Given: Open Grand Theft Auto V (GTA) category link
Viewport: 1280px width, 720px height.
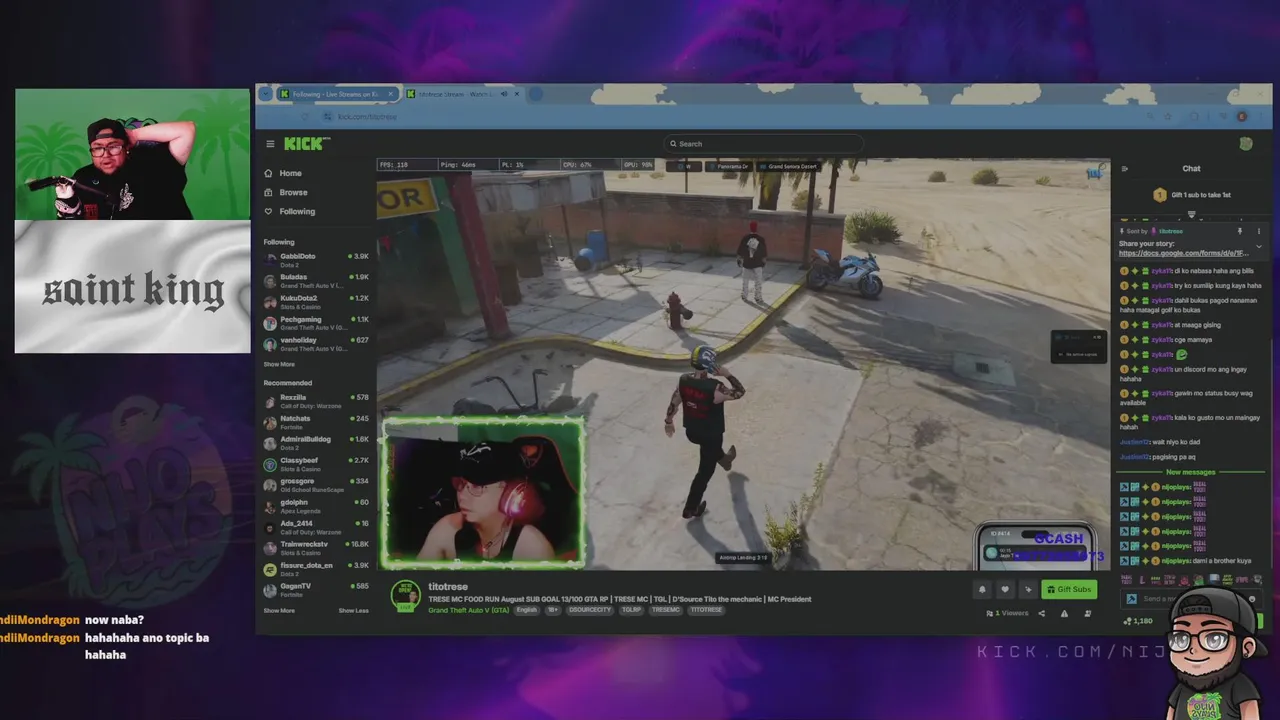Looking at the screenshot, I should (469, 610).
